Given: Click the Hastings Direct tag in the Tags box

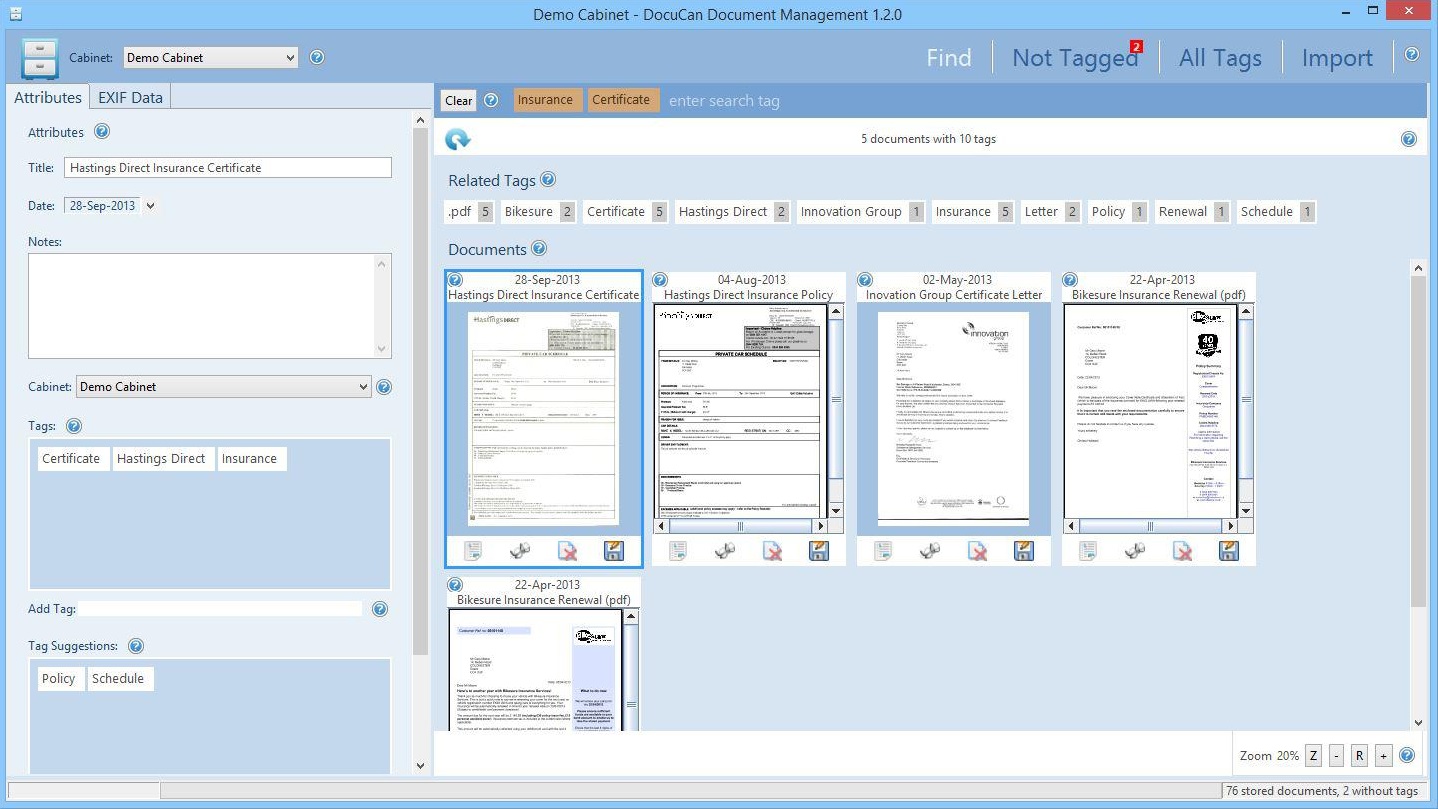Looking at the screenshot, I should pos(161,459).
